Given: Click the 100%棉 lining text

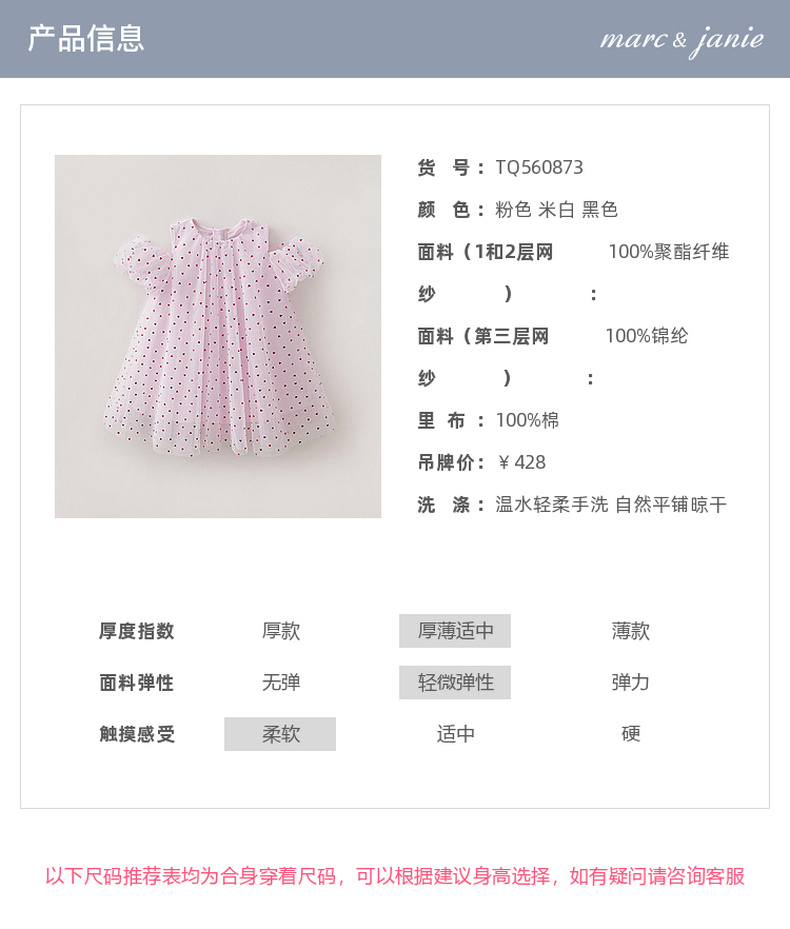Looking at the screenshot, I should pyautogui.click(x=527, y=420).
